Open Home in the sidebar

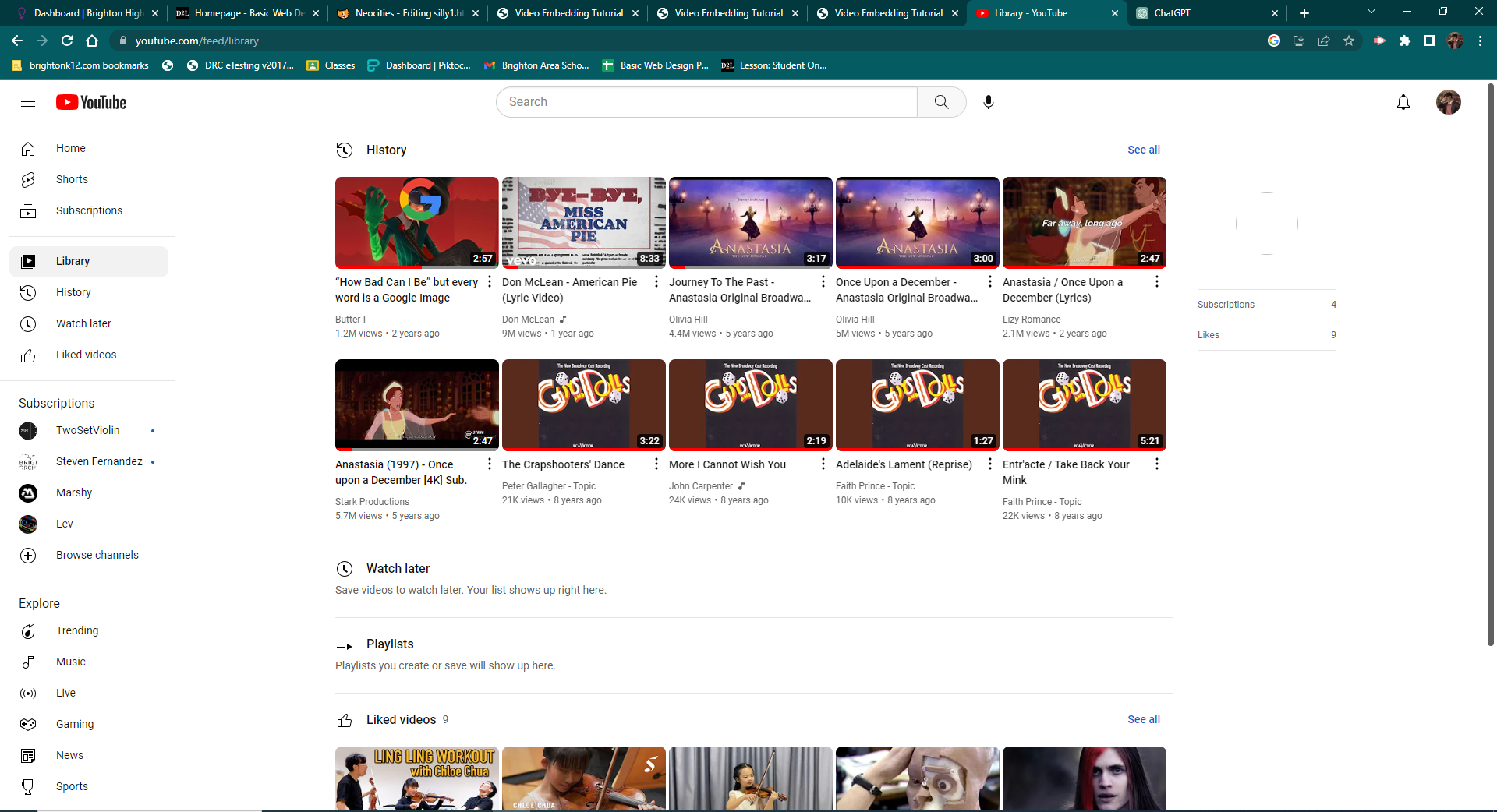coord(89,148)
